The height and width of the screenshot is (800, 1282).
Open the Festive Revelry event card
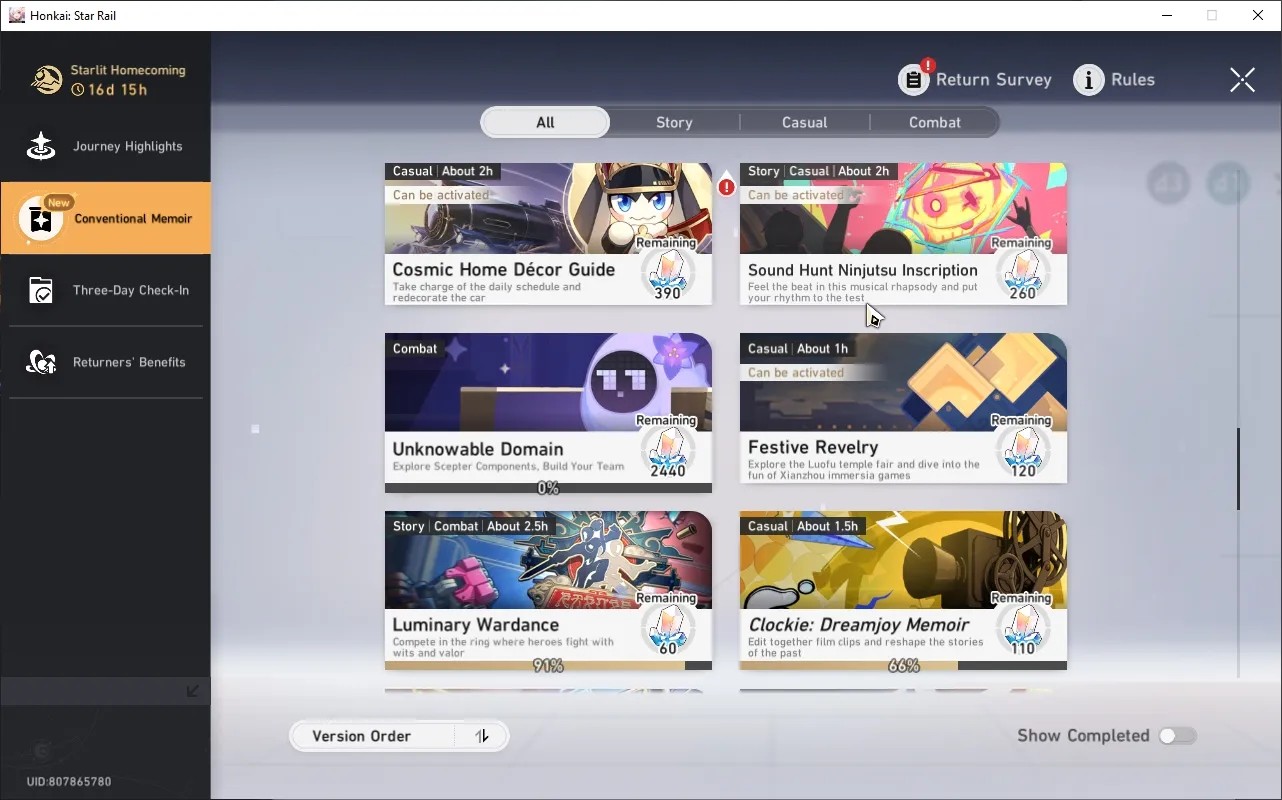903,408
